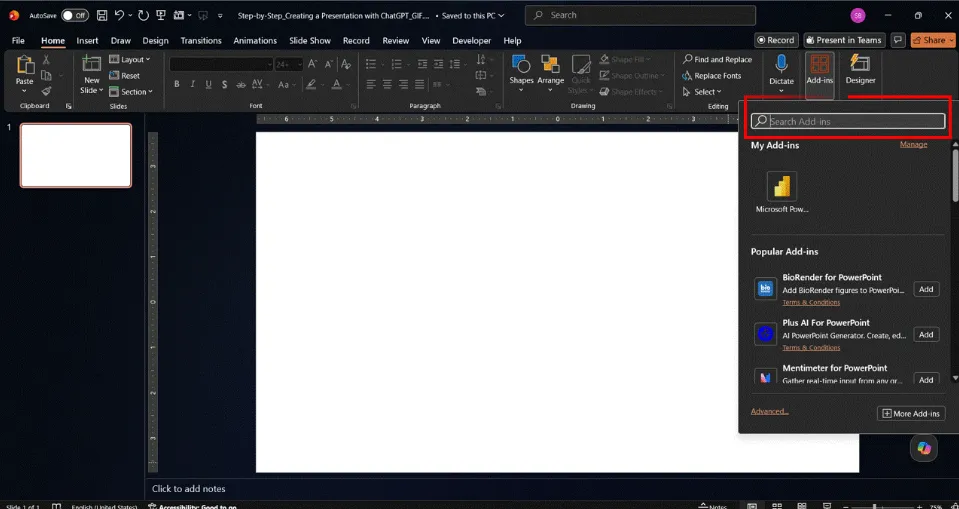Click the Redo arrow in title bar
The width and height of the screenshot is (959, 509).
coord(143,15)
